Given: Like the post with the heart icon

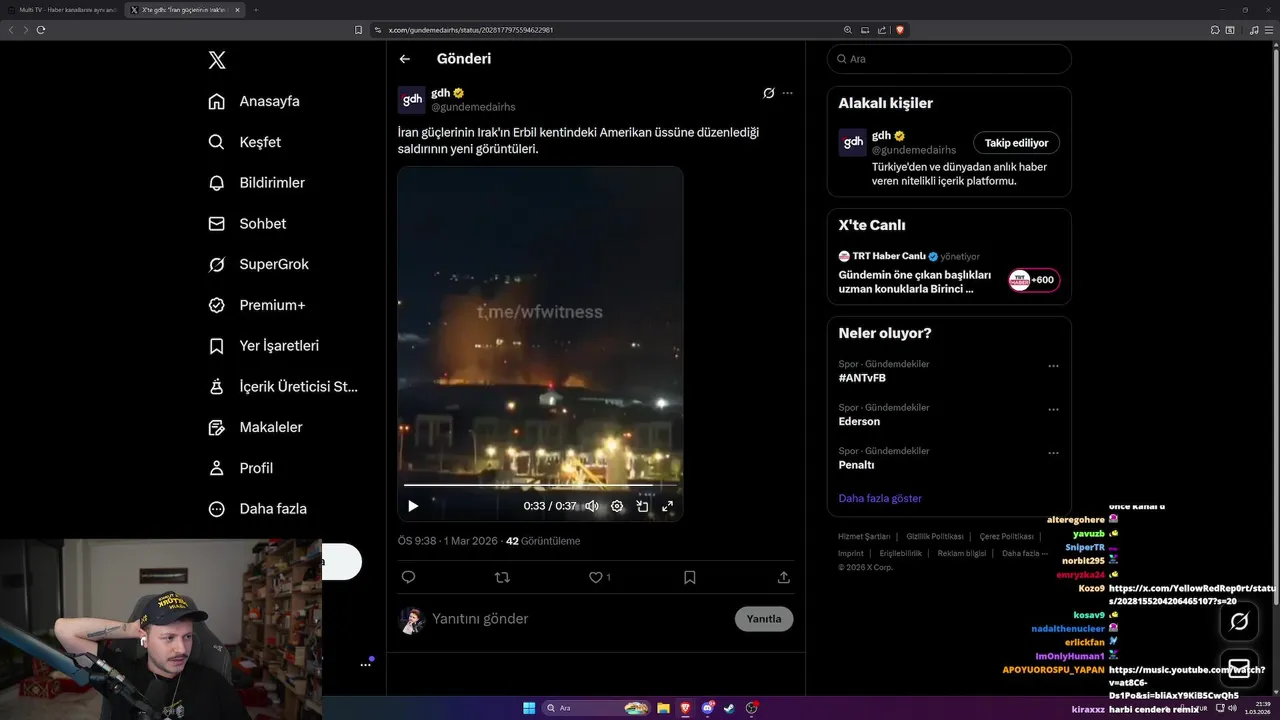Looking at the screenshot, I should click(x=595, y=577).
